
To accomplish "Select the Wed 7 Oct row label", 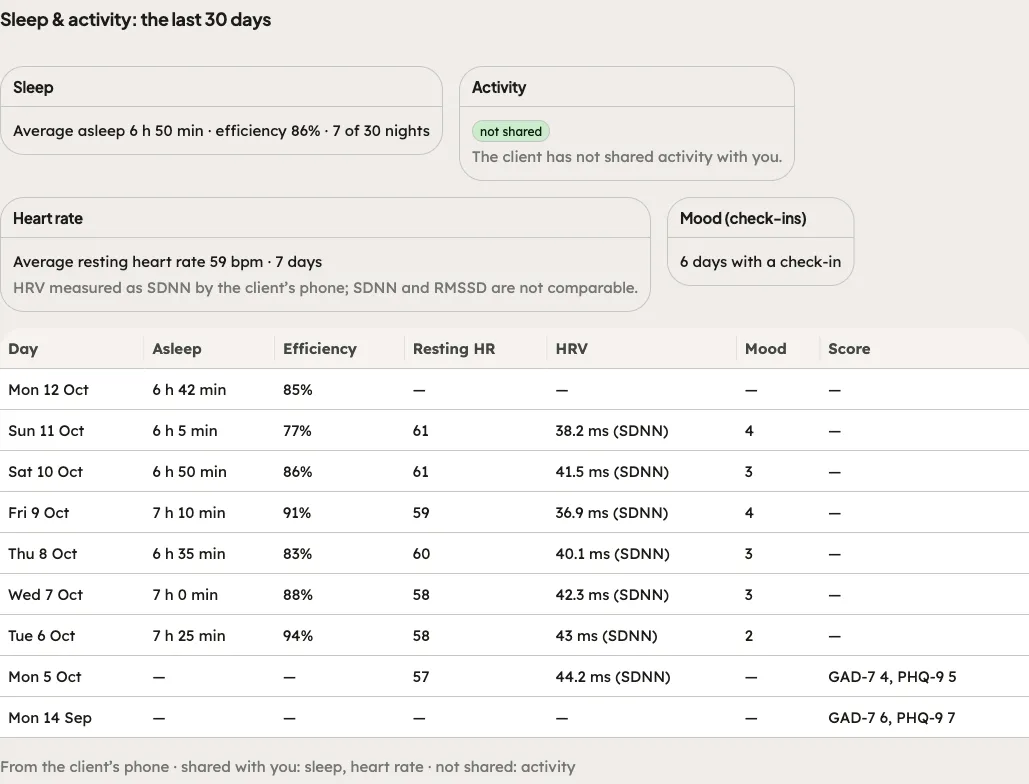I will pyautogui.click(x=45, y=595).
